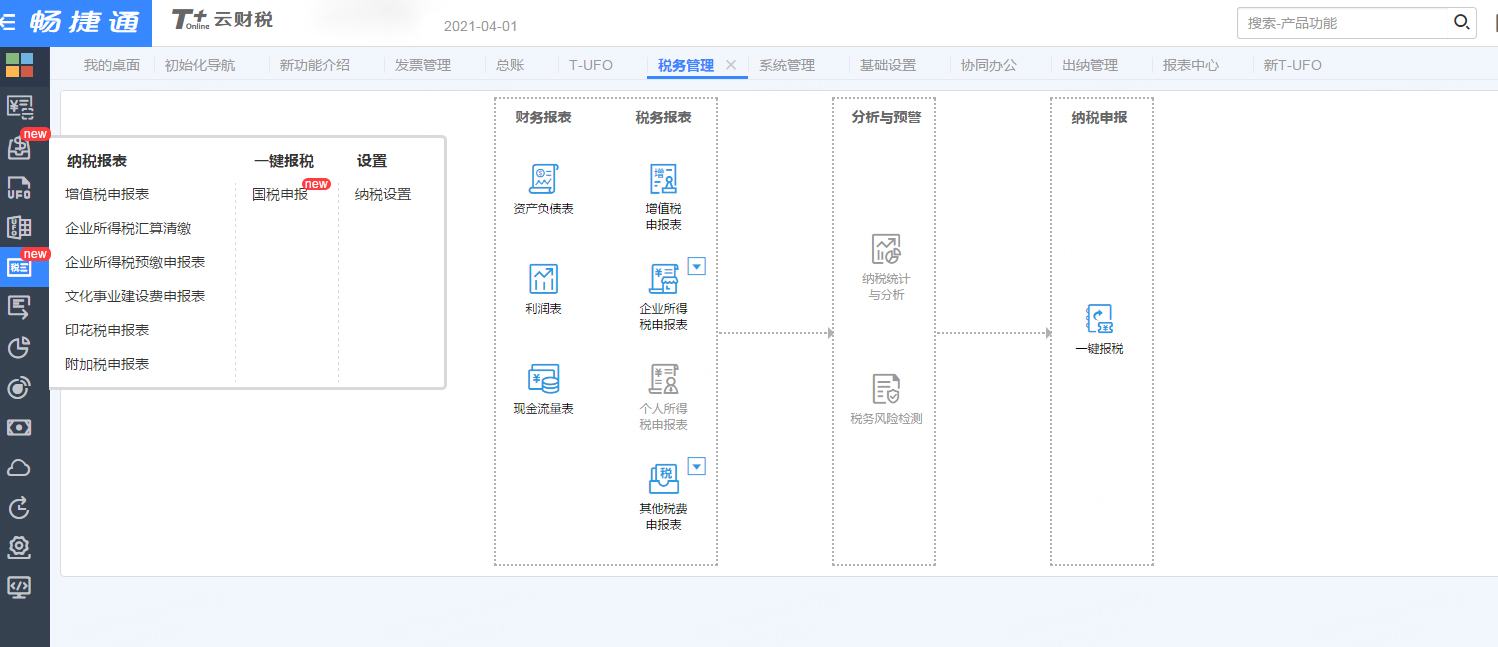Switch to the 发票管理 tab
This screenshot has width=1498, height=647.
coord(422,65)
